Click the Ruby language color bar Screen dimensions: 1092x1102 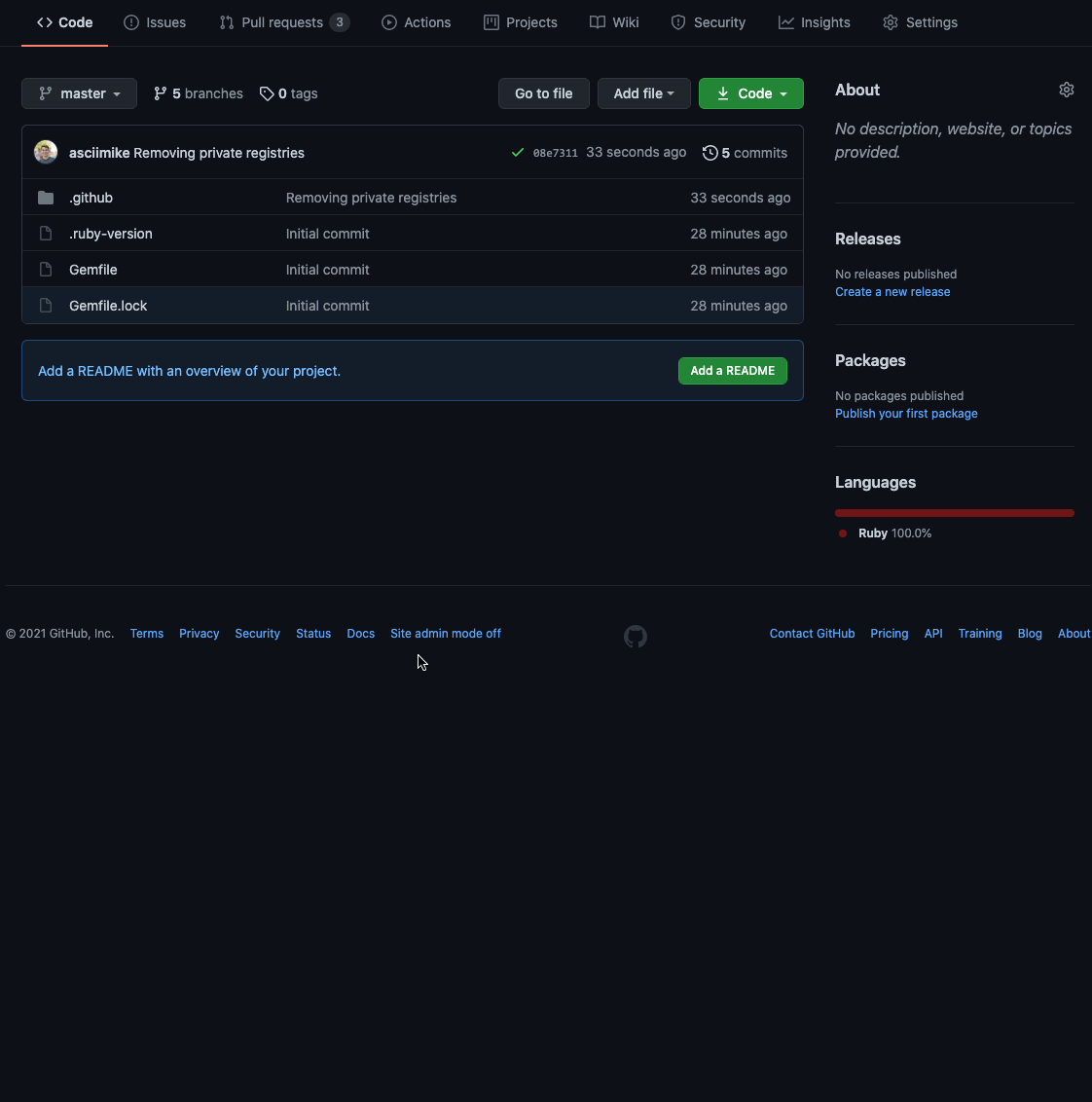click(x=954, y=513)
